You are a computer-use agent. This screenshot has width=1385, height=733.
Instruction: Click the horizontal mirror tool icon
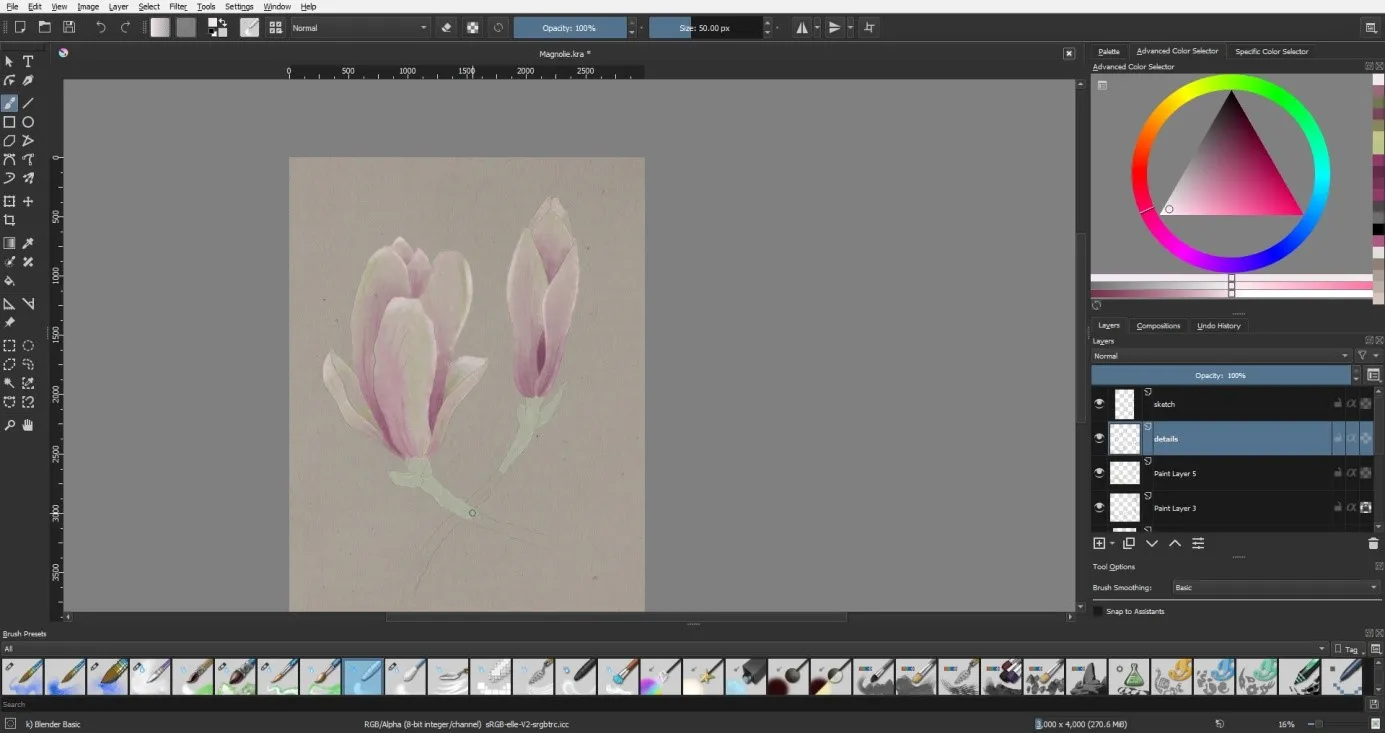tap(801, 28)
